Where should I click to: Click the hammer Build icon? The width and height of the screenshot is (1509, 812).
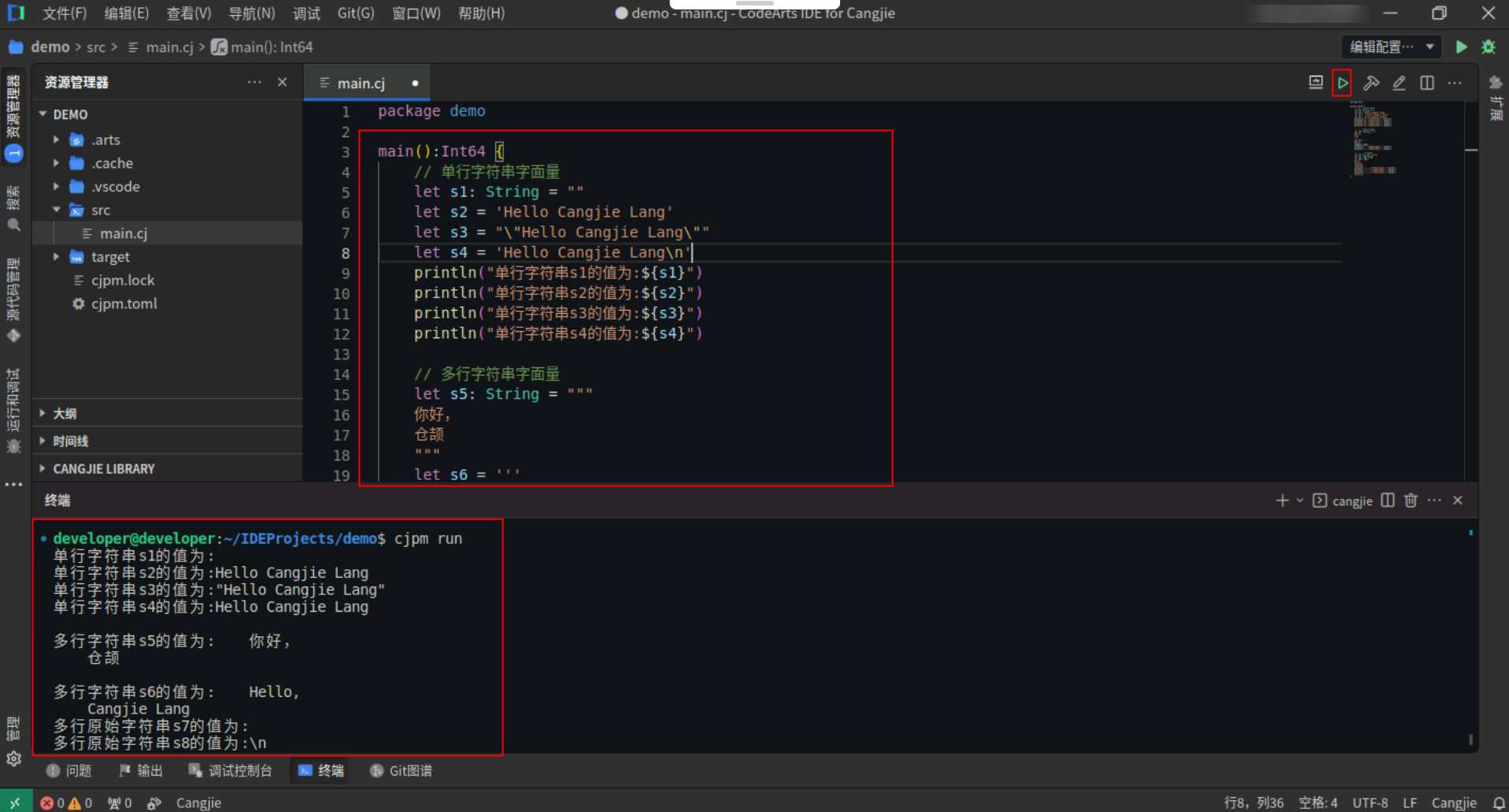[1371, 83]
